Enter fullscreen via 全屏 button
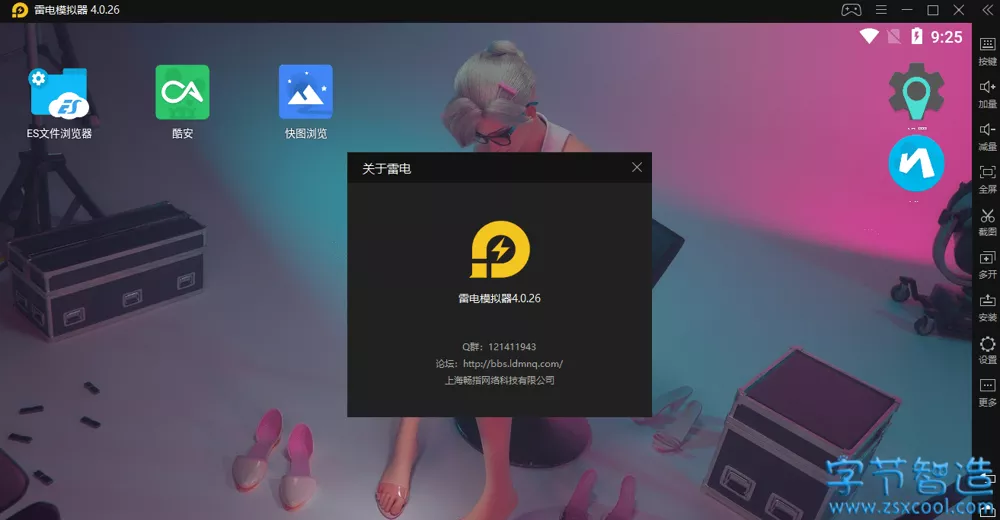 click(x=987, y=179)
